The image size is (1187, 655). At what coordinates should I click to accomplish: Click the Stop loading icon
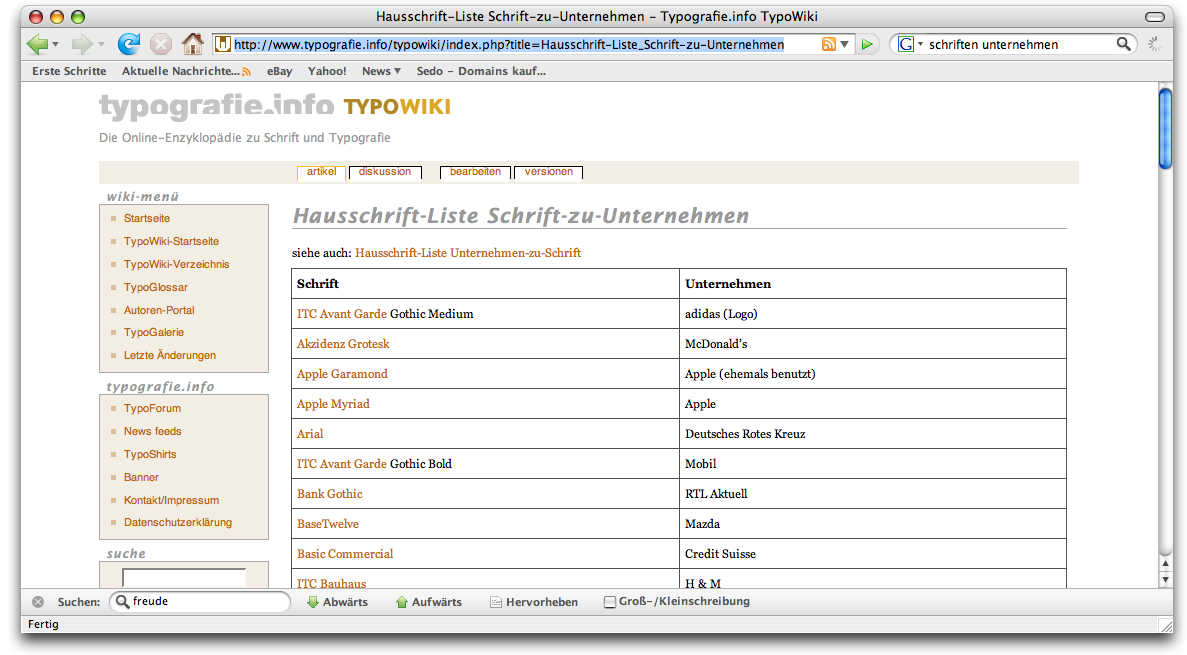pyautogui.click(x=160, y=45)
